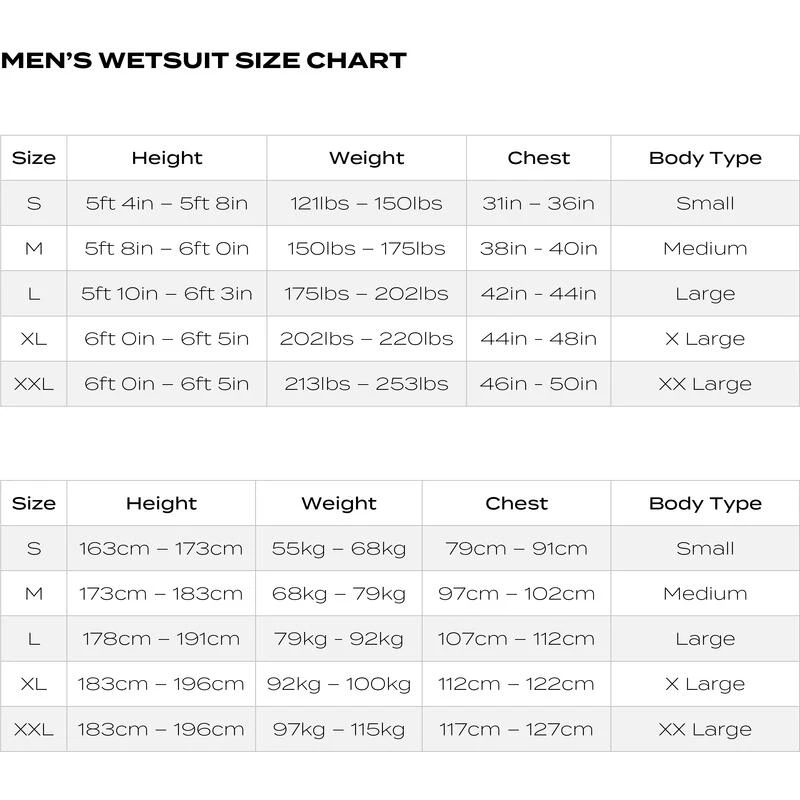Screen dimensions: 800x800
Task: Select the 202lbs – 220lbs weight cell
Action: tap(366, 339)
